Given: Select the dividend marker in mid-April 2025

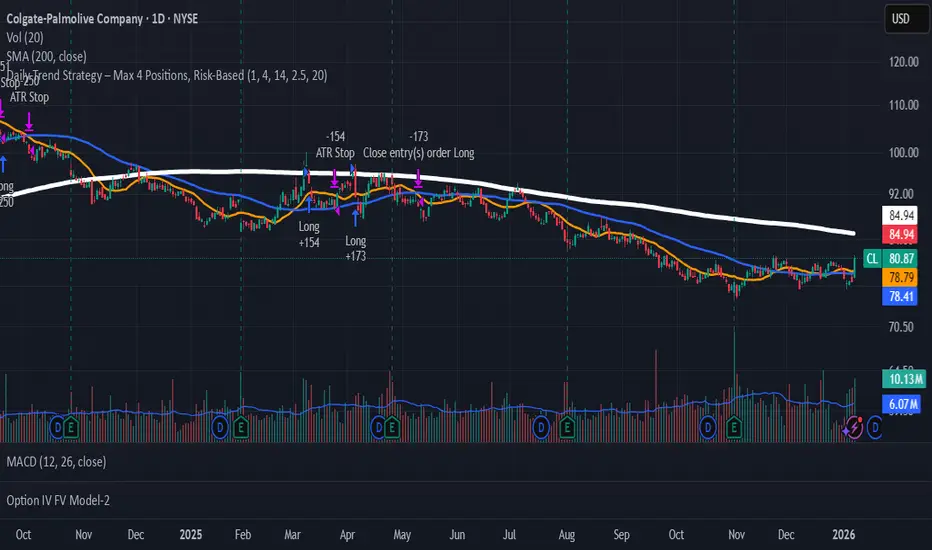Looking at the screenshot, I should [x=379, y=427].
